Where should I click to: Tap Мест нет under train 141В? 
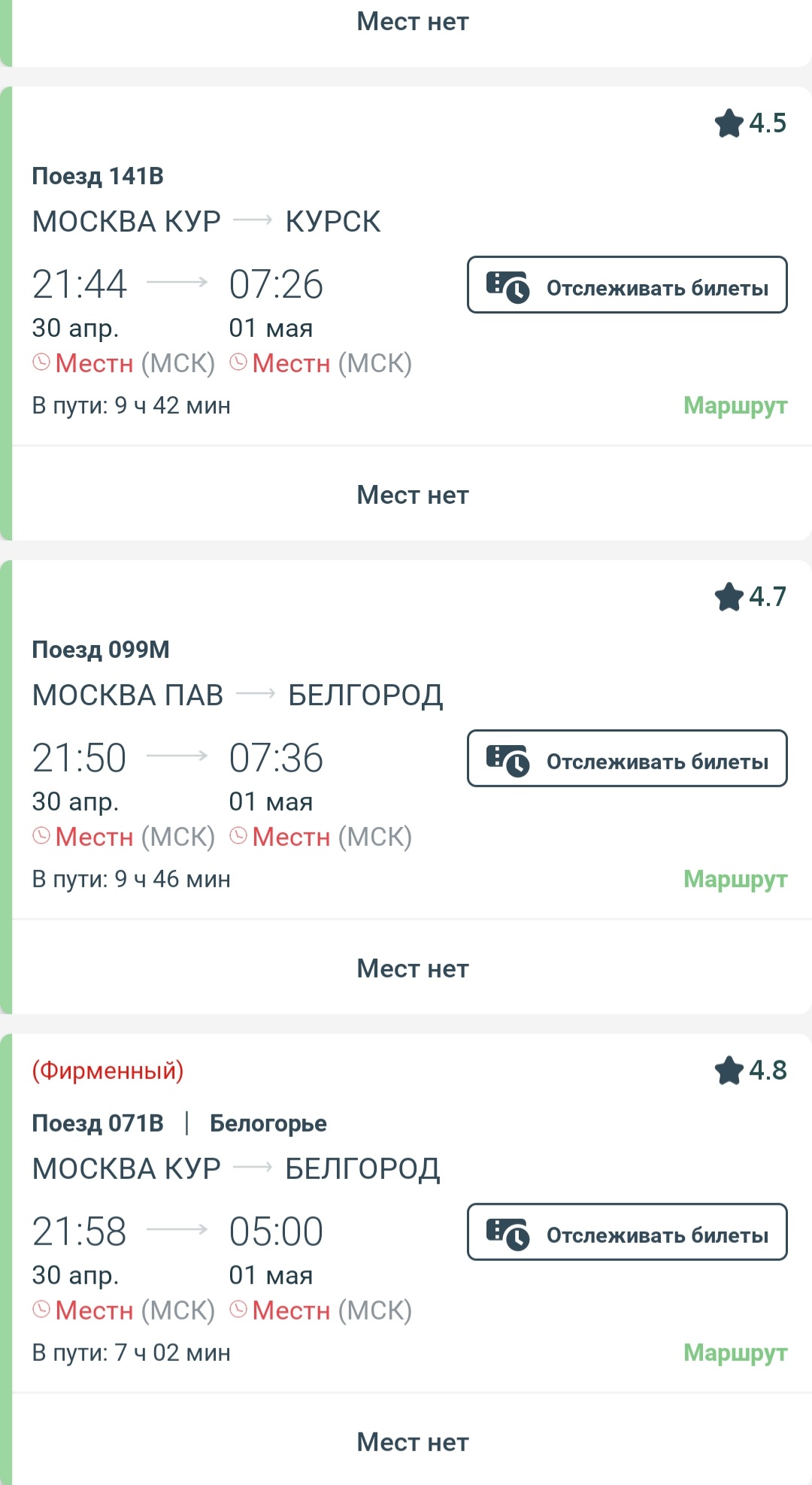click(412, 495)
